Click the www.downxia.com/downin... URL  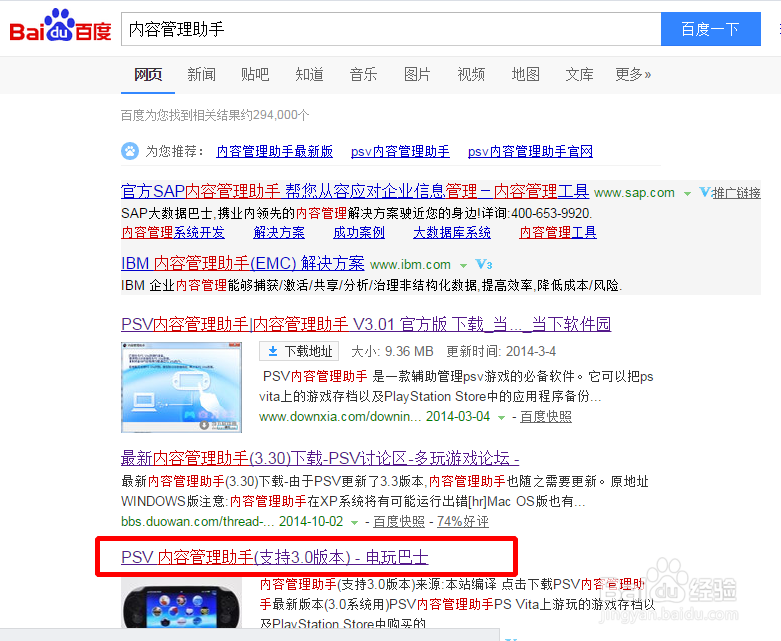pyautogui.click(x=340, y=417)
